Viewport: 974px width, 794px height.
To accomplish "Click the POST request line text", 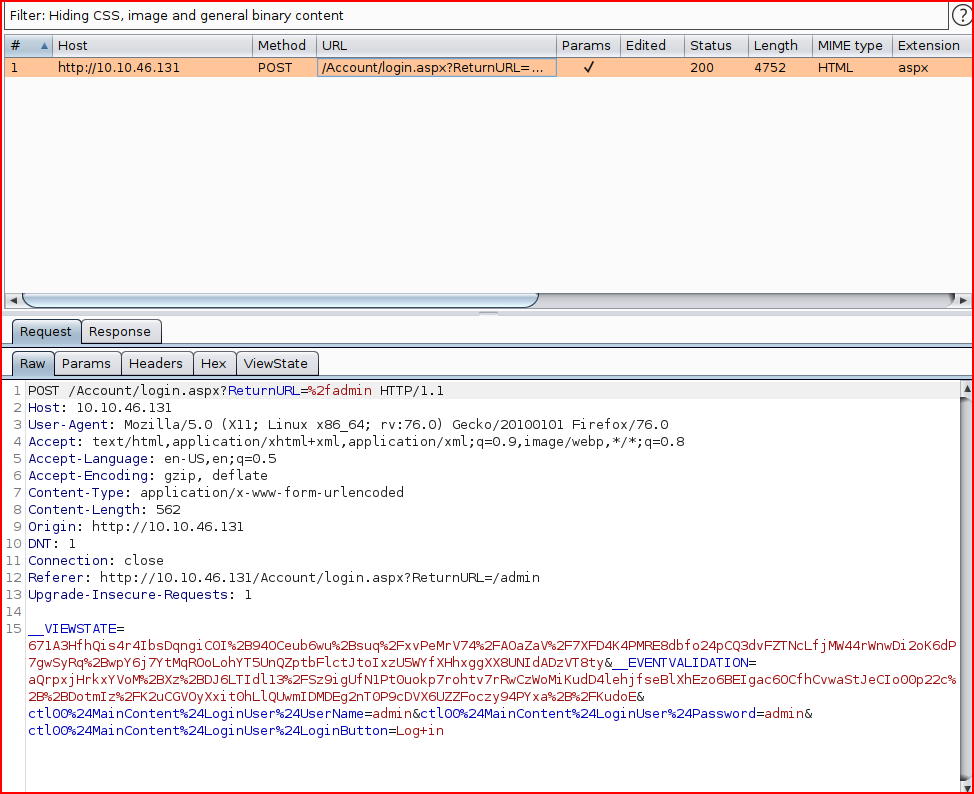I will point(236,391).
